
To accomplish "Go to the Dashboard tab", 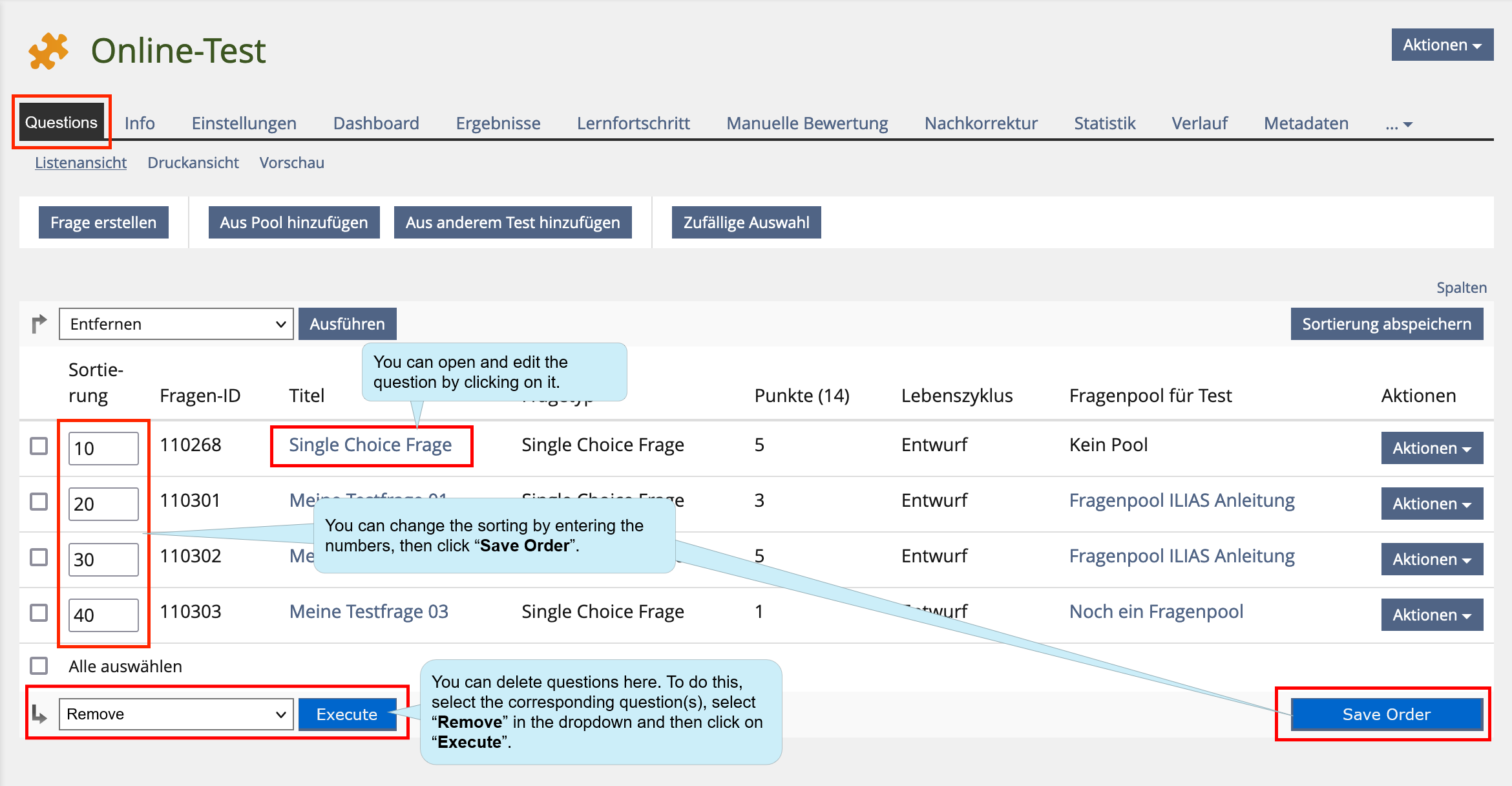I will (x=376, y=123).
